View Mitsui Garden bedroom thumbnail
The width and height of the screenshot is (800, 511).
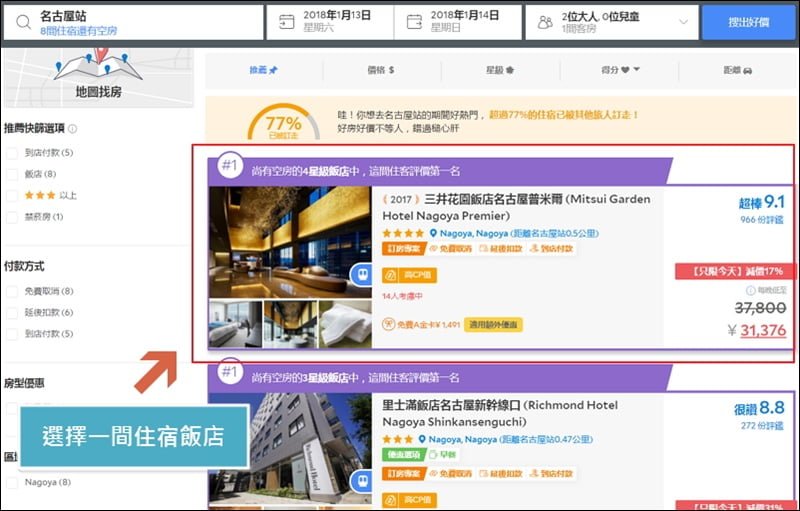(x=235, y=324)
